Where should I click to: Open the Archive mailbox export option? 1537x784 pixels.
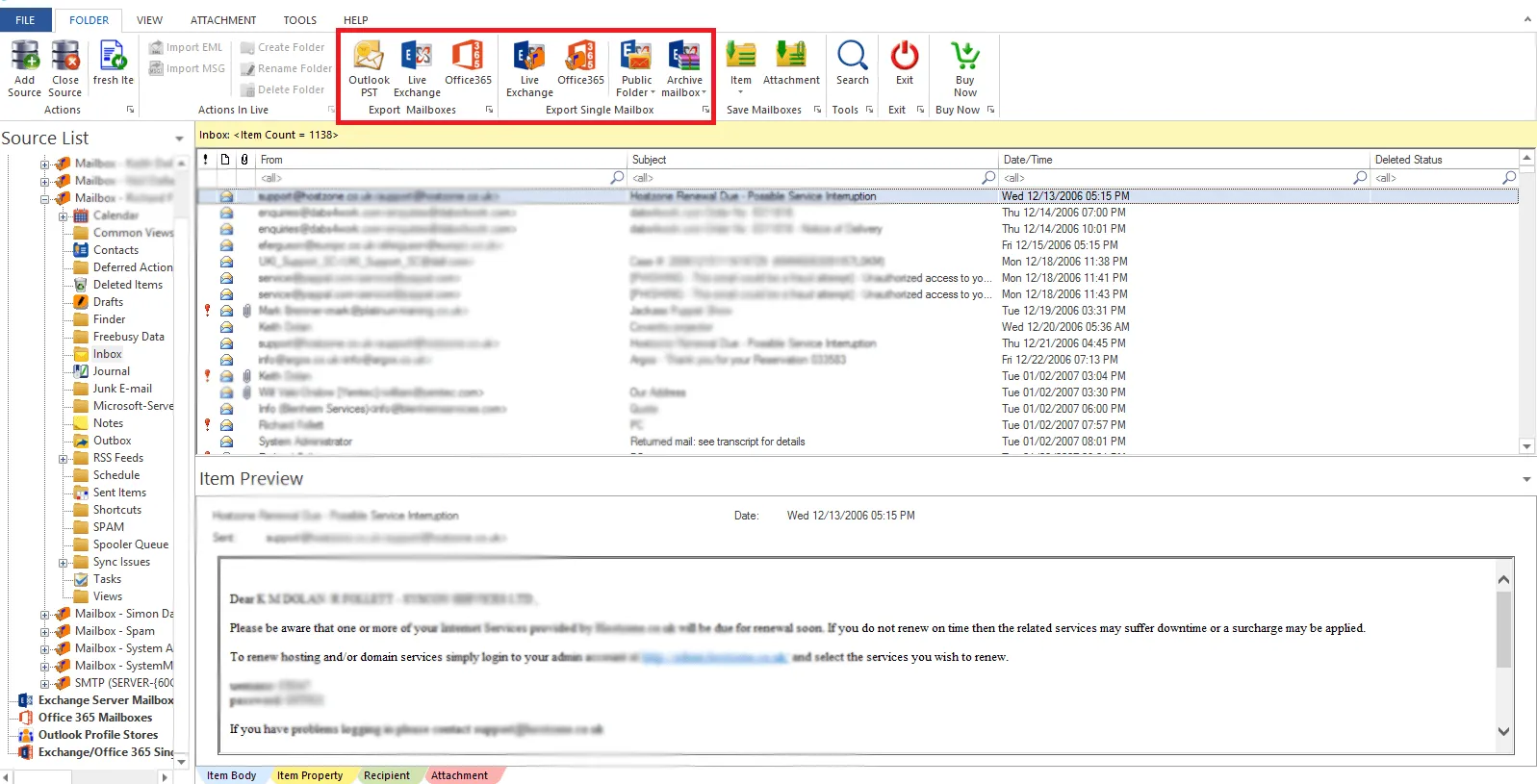[683, 68]
